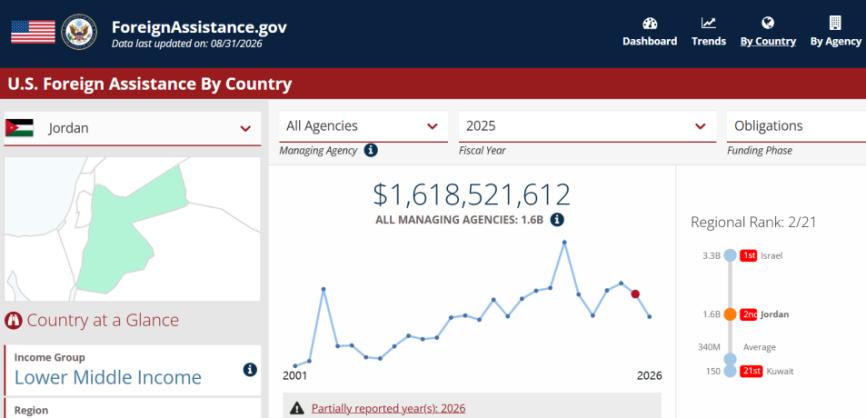Go to the By Country menu item

[x=768, y=41]
